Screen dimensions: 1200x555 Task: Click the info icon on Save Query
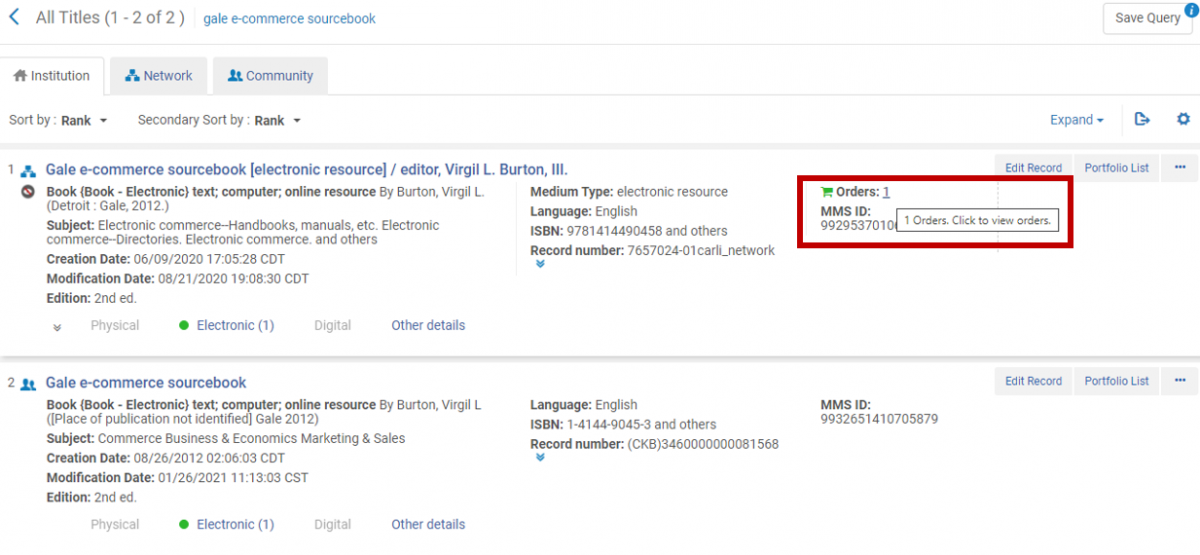pos(1190,10)
